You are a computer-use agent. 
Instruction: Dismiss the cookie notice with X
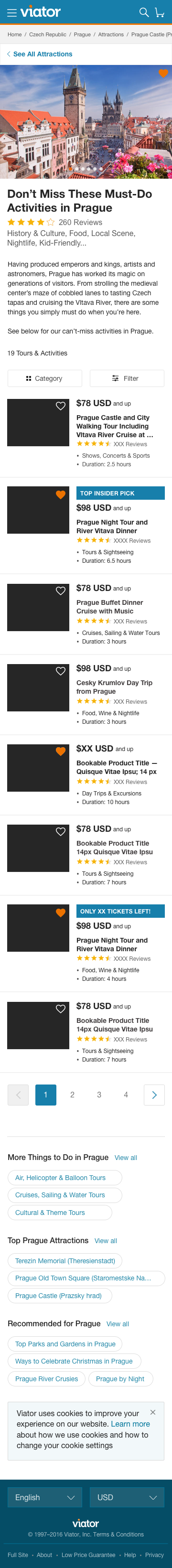pos(152,1412)
